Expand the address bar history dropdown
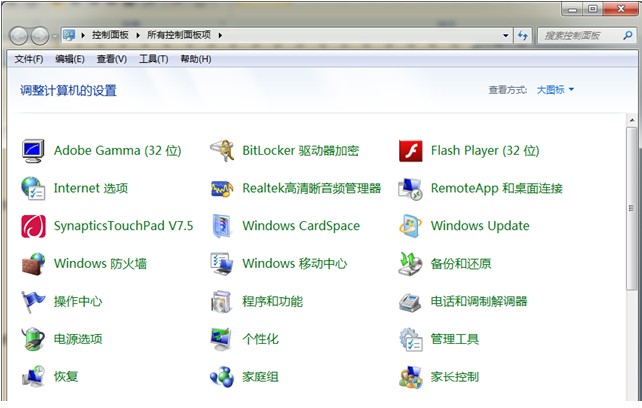Screen dimensions: 642x408 point(506,36)
